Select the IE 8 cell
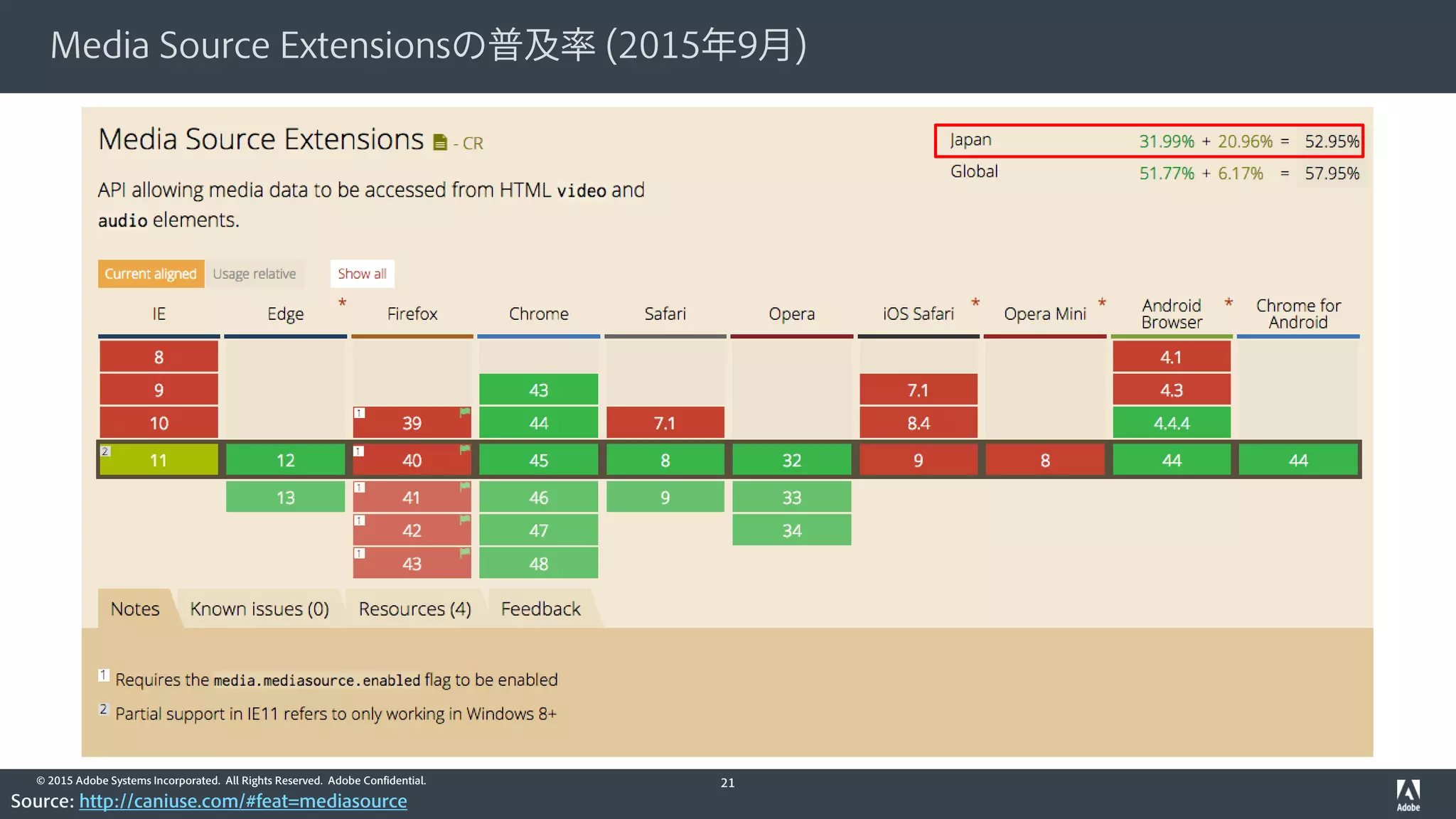1456x819 pixels. (x=159, y=357)
